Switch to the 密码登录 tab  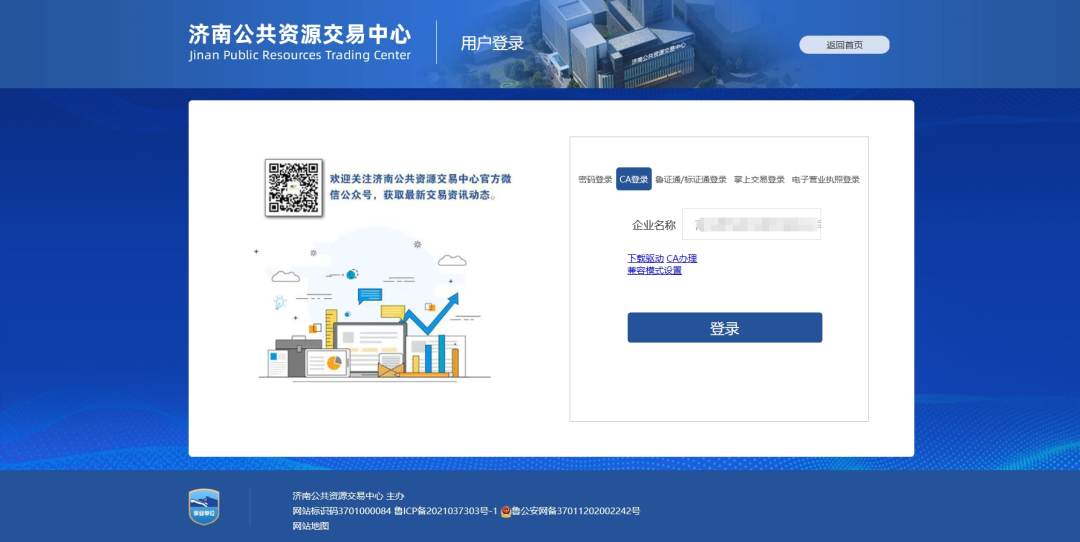pyautogui.click(x=595, y=180)
